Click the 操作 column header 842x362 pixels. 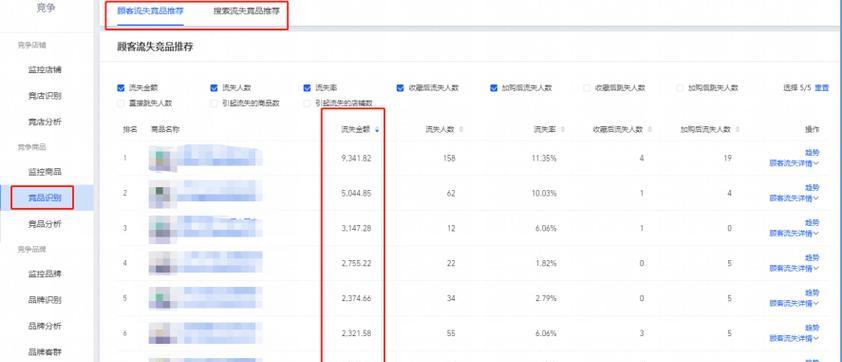tap(812, 129)
